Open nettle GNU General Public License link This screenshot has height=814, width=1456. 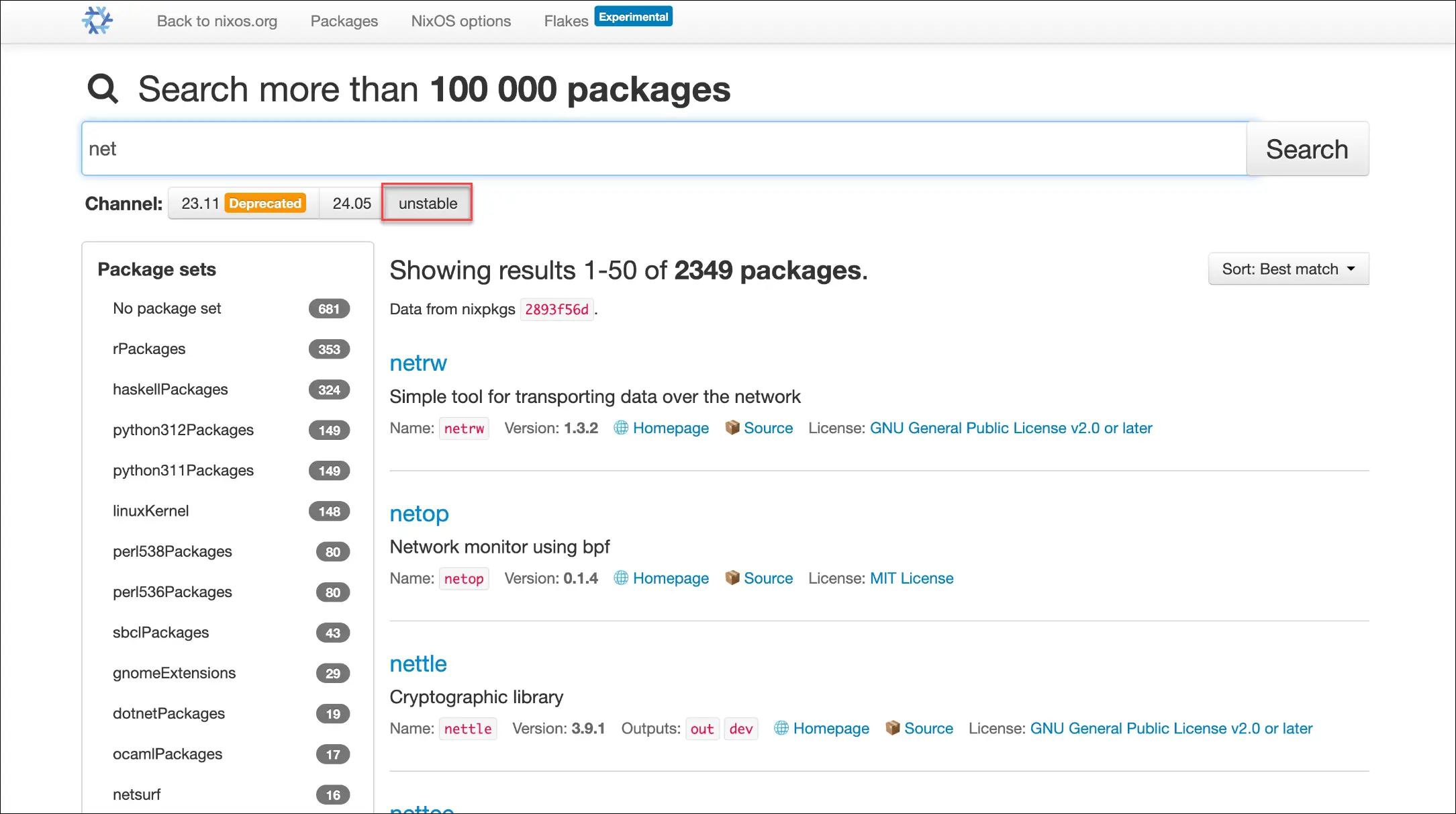[1171, 728]
